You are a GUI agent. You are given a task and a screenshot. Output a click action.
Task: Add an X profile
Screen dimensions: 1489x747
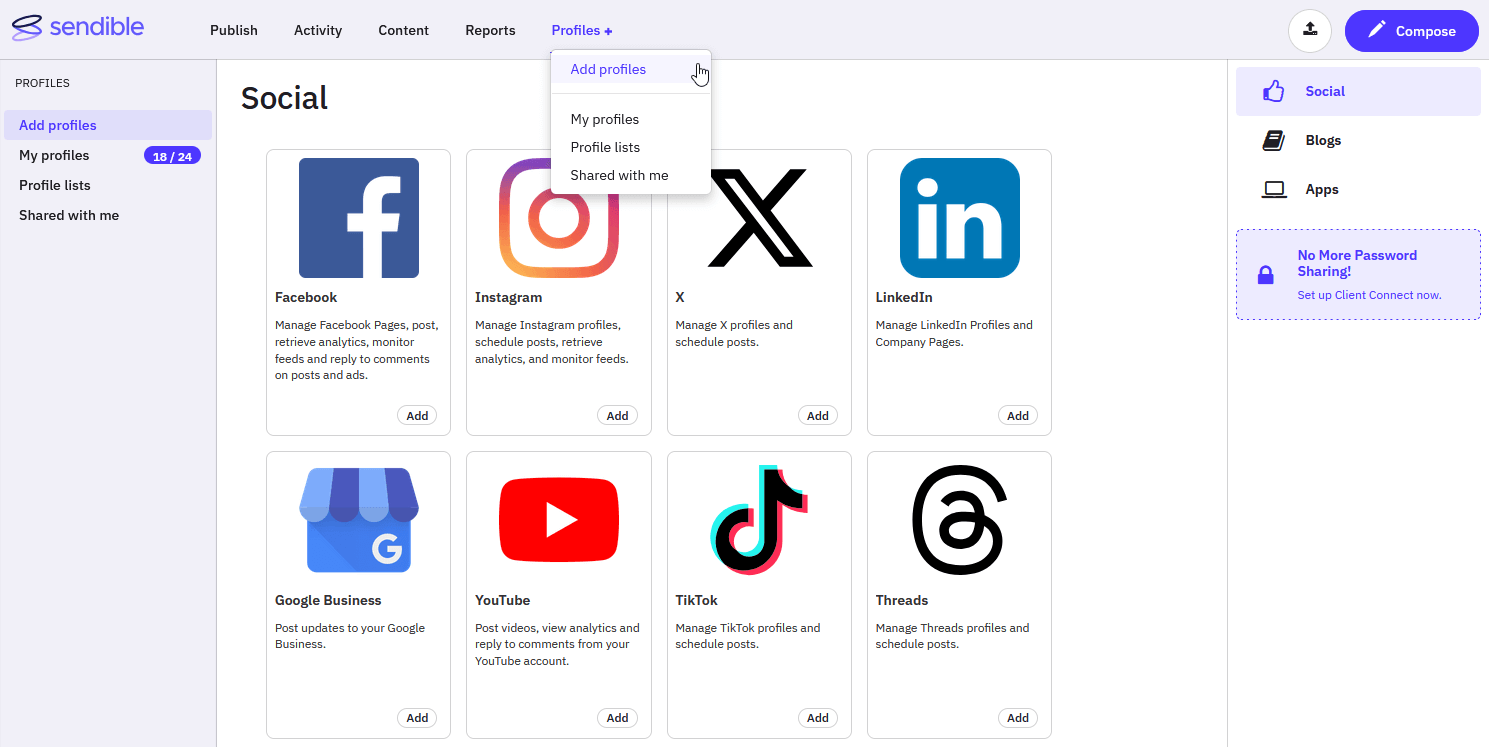pos(818,416)
